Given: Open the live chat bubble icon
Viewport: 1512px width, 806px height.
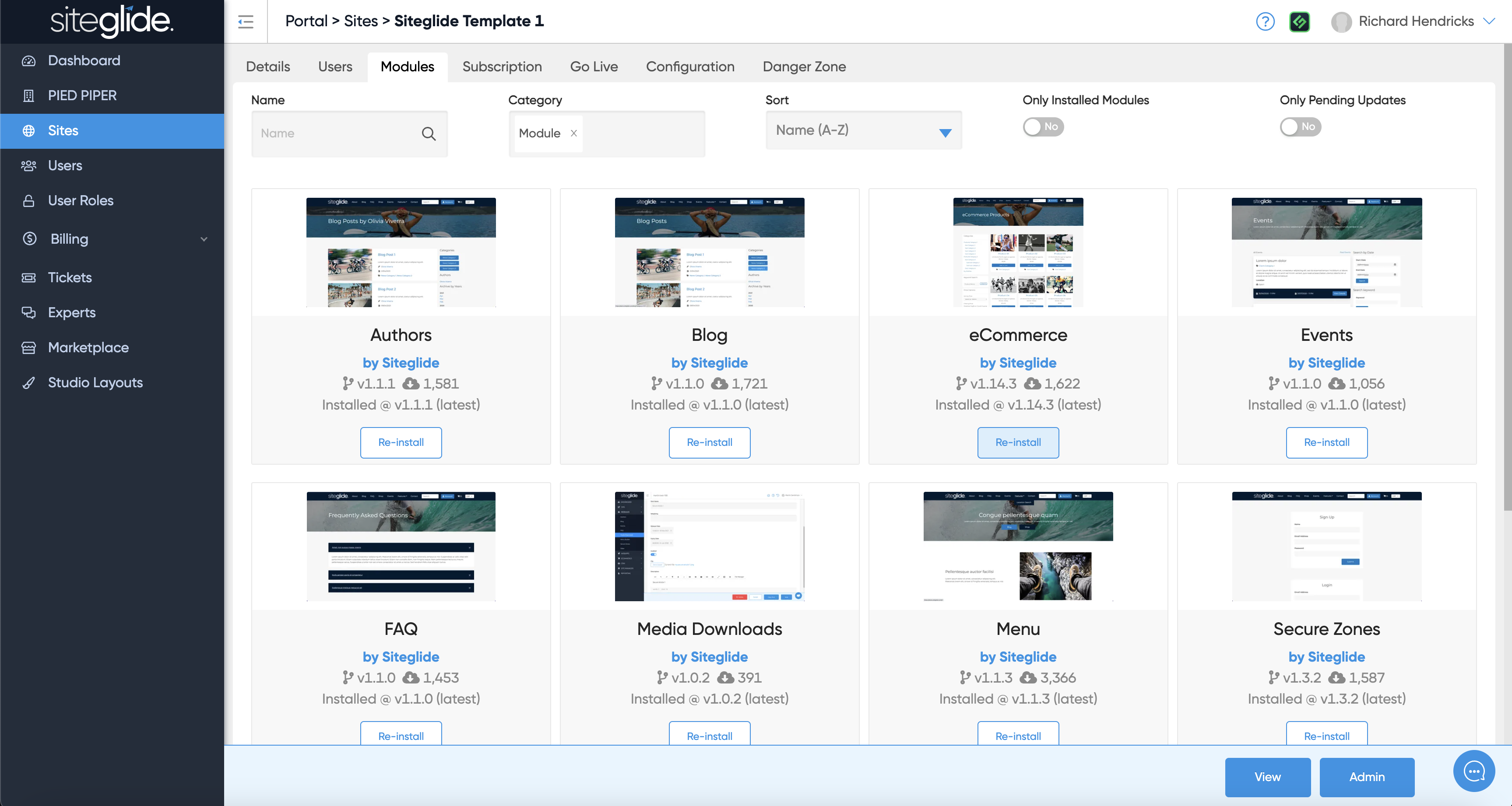Looking at the screenshot, I should [x=1474, y=771].
